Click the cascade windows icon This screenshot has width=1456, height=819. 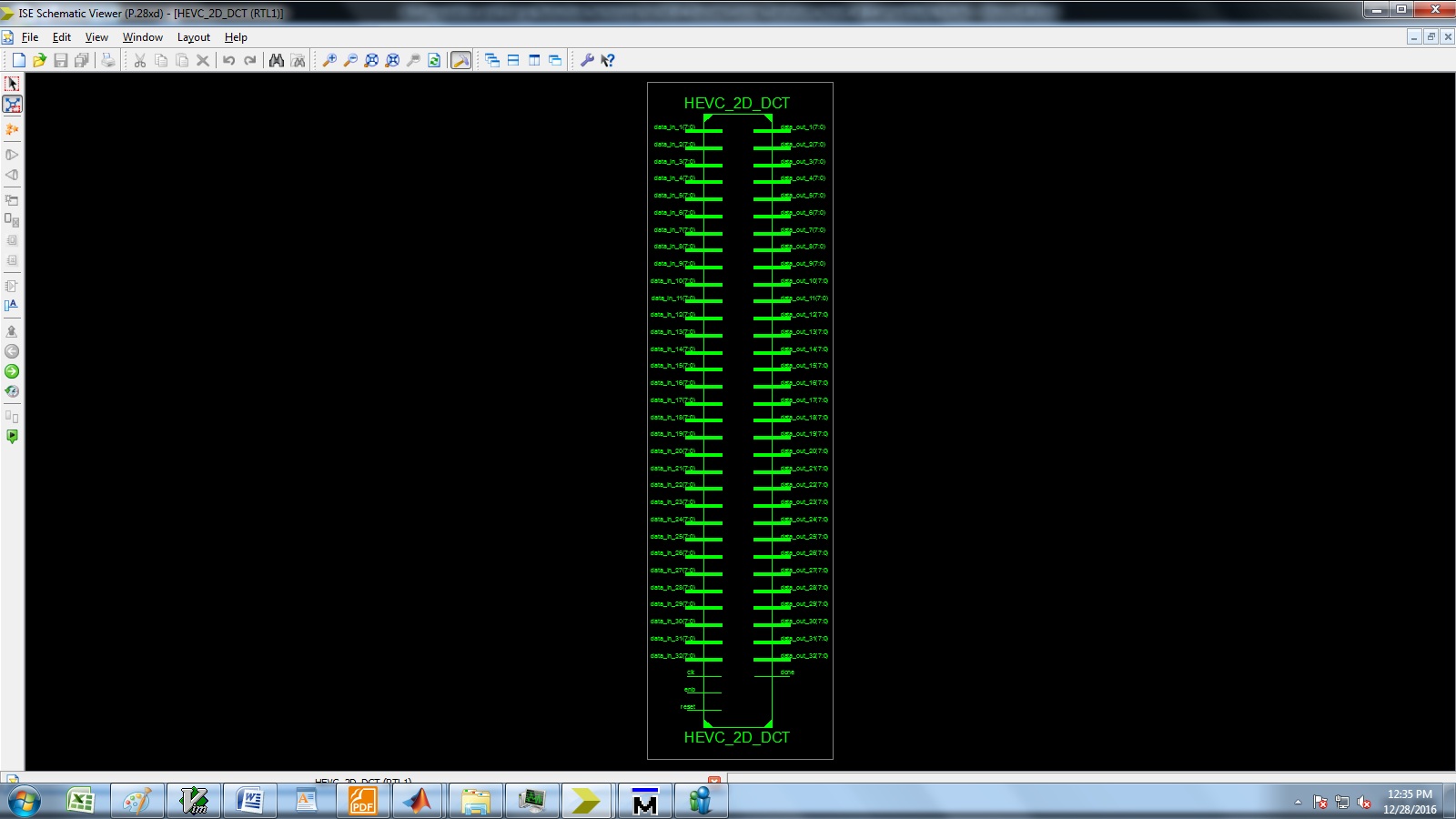492,60
